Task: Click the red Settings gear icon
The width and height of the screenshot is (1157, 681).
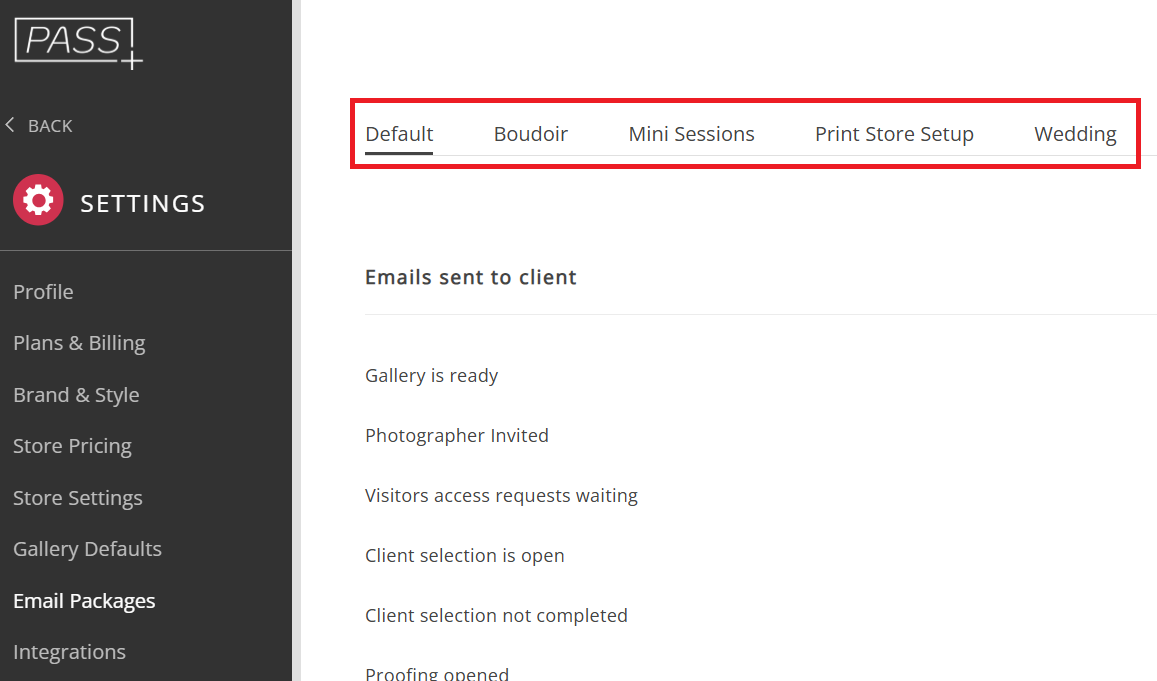Action: 38,200
